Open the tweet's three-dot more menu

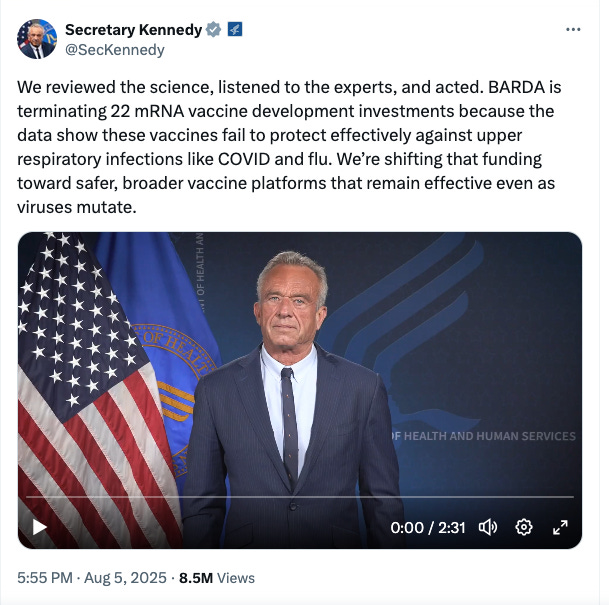coord(573,30)
